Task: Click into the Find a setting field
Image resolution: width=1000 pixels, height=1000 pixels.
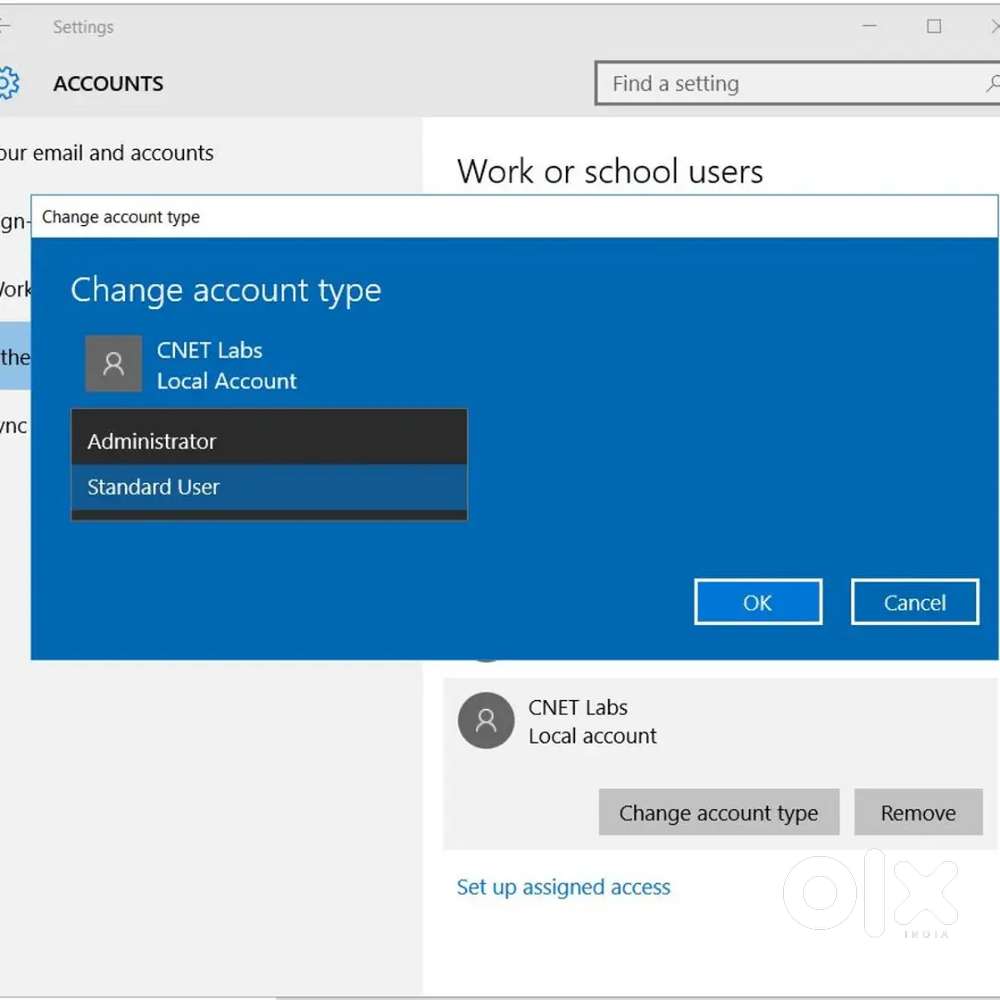Action: click(780, 84)
